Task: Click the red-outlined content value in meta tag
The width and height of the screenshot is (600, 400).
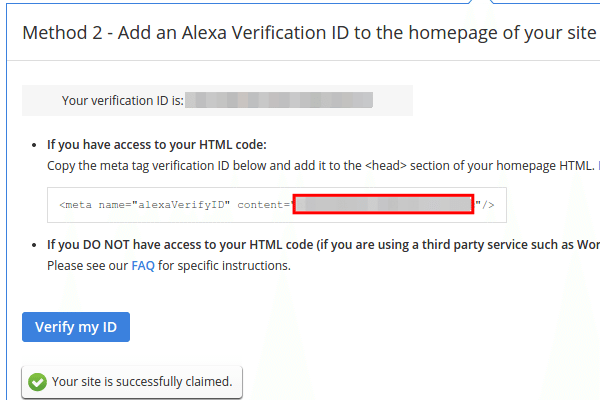Action: (383, 204)
